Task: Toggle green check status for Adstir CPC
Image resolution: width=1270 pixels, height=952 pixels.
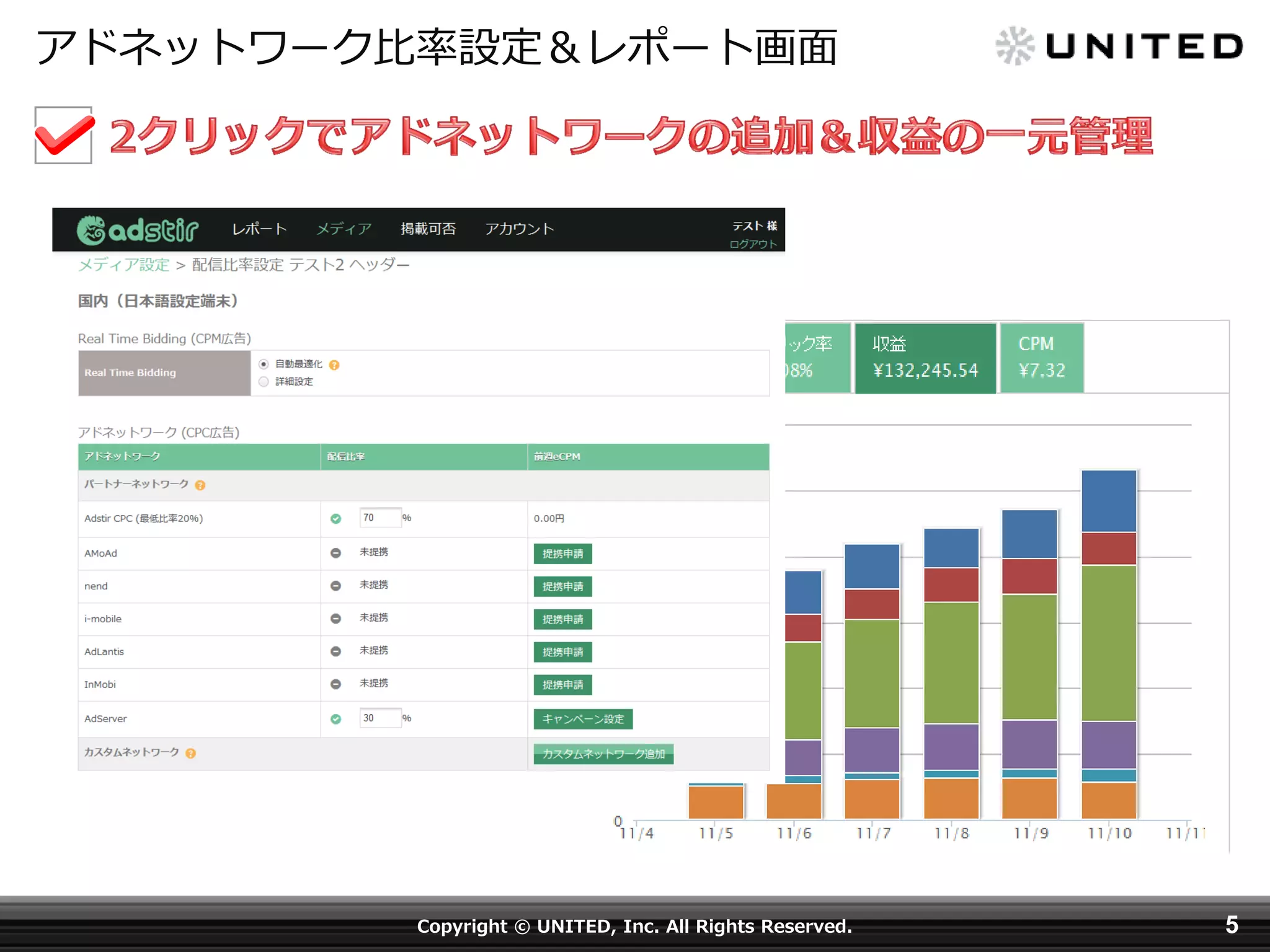Action: point(335,519)
